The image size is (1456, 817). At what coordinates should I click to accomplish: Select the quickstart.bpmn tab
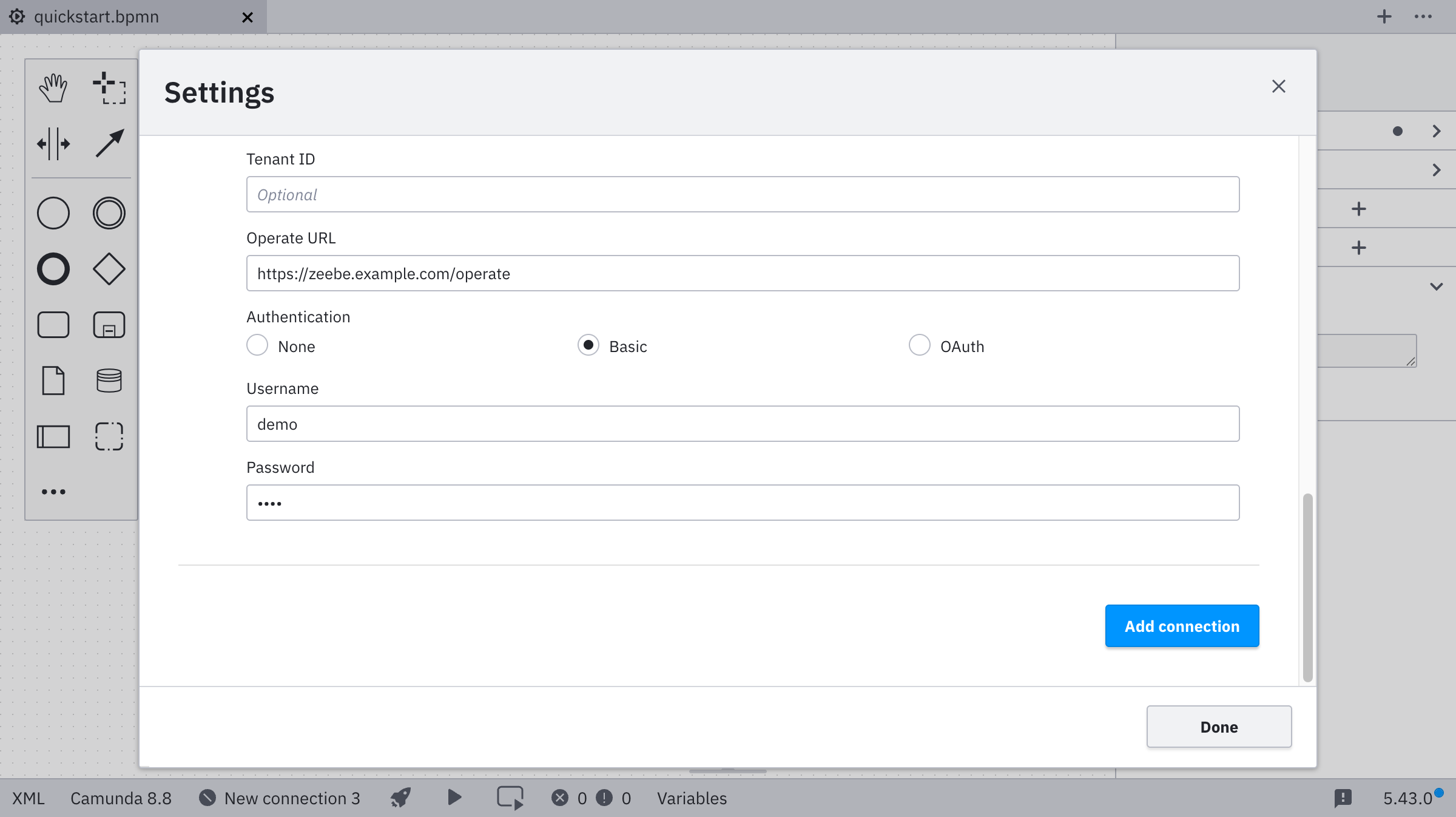point(97,16)
